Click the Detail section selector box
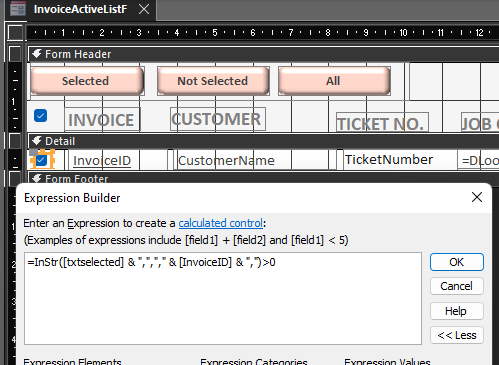 [x=15, y=141]
